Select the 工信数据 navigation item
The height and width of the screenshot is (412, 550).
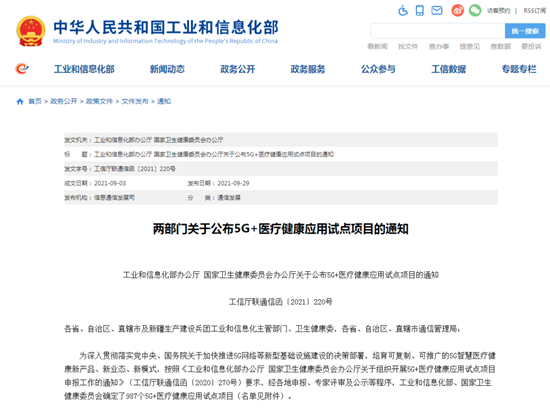click(x=449, y=69)
